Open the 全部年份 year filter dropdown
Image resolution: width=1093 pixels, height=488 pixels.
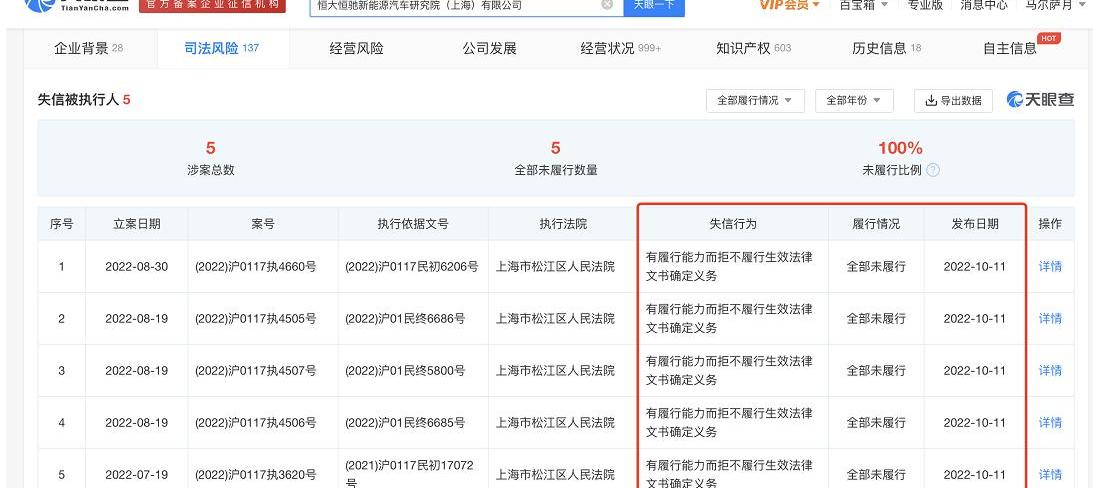pos(854,101)
